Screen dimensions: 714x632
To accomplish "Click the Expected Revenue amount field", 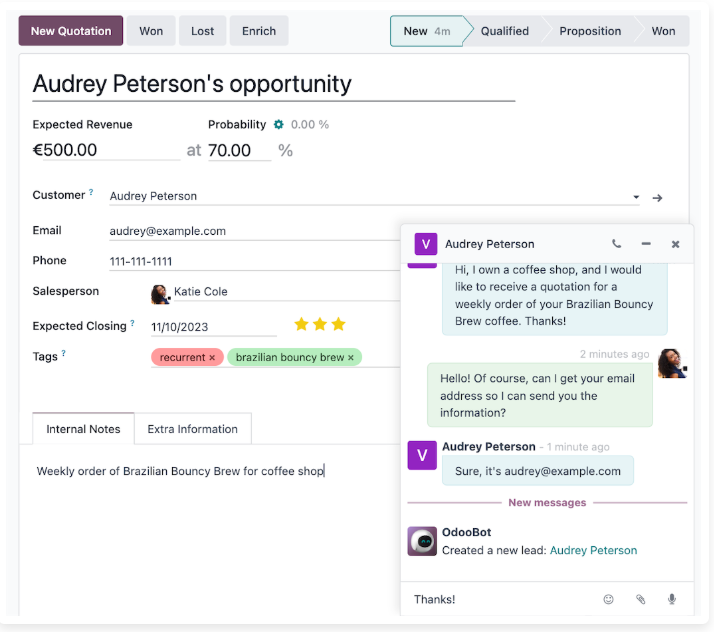I will [x=105, y=151].
